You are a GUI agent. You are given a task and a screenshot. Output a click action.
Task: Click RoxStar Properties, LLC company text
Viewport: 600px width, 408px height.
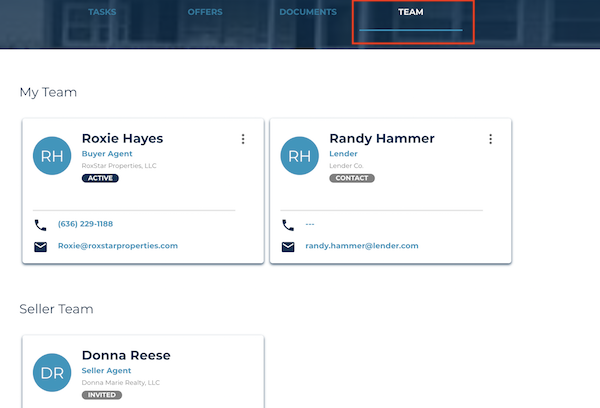pos(119,166)
